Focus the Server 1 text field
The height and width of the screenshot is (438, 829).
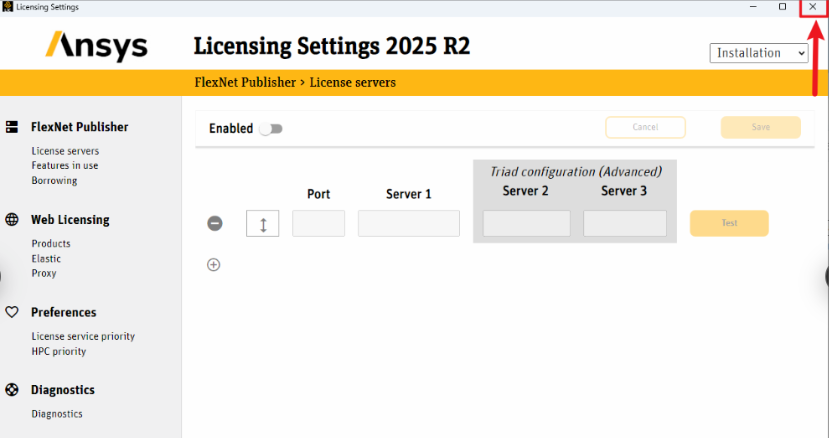[x=408, y=223]
